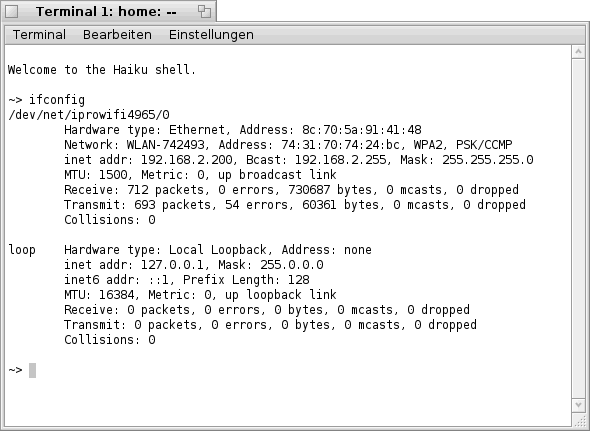
Task: Click the WLAN-742493 network name
Action: (x=166, y=145)
